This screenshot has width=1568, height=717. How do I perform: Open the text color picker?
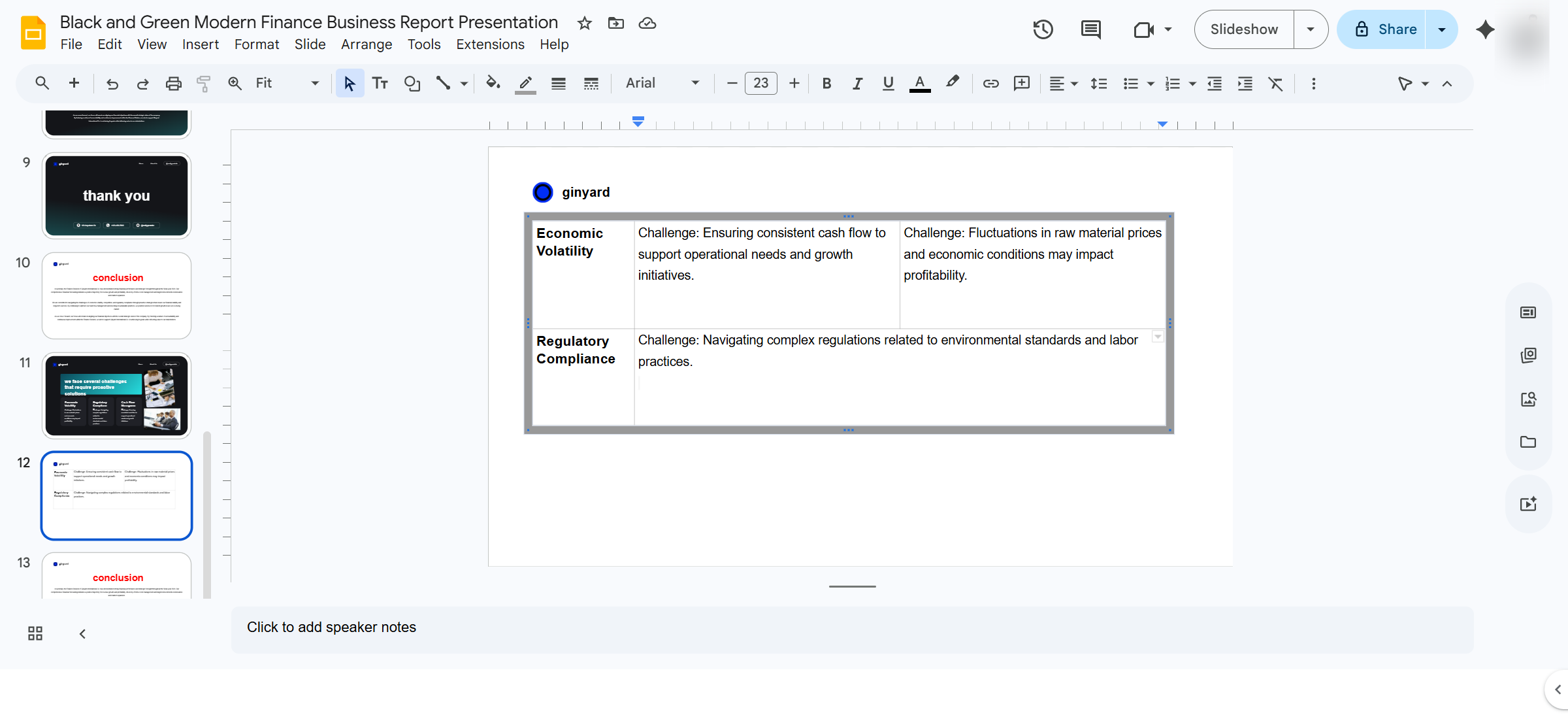920,84
